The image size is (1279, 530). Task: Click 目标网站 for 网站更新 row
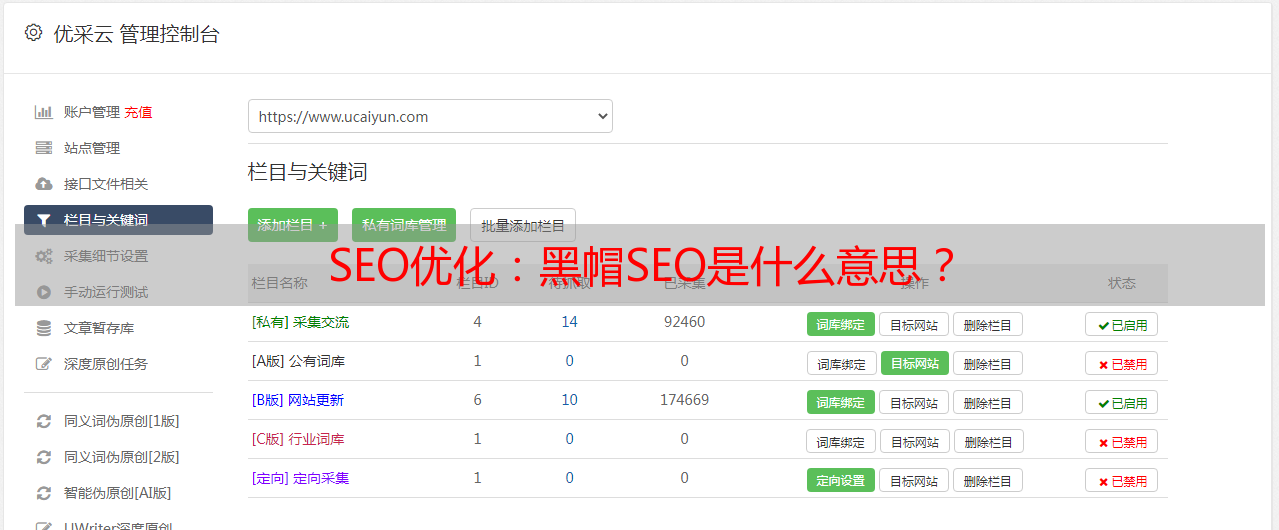point(914,402)
